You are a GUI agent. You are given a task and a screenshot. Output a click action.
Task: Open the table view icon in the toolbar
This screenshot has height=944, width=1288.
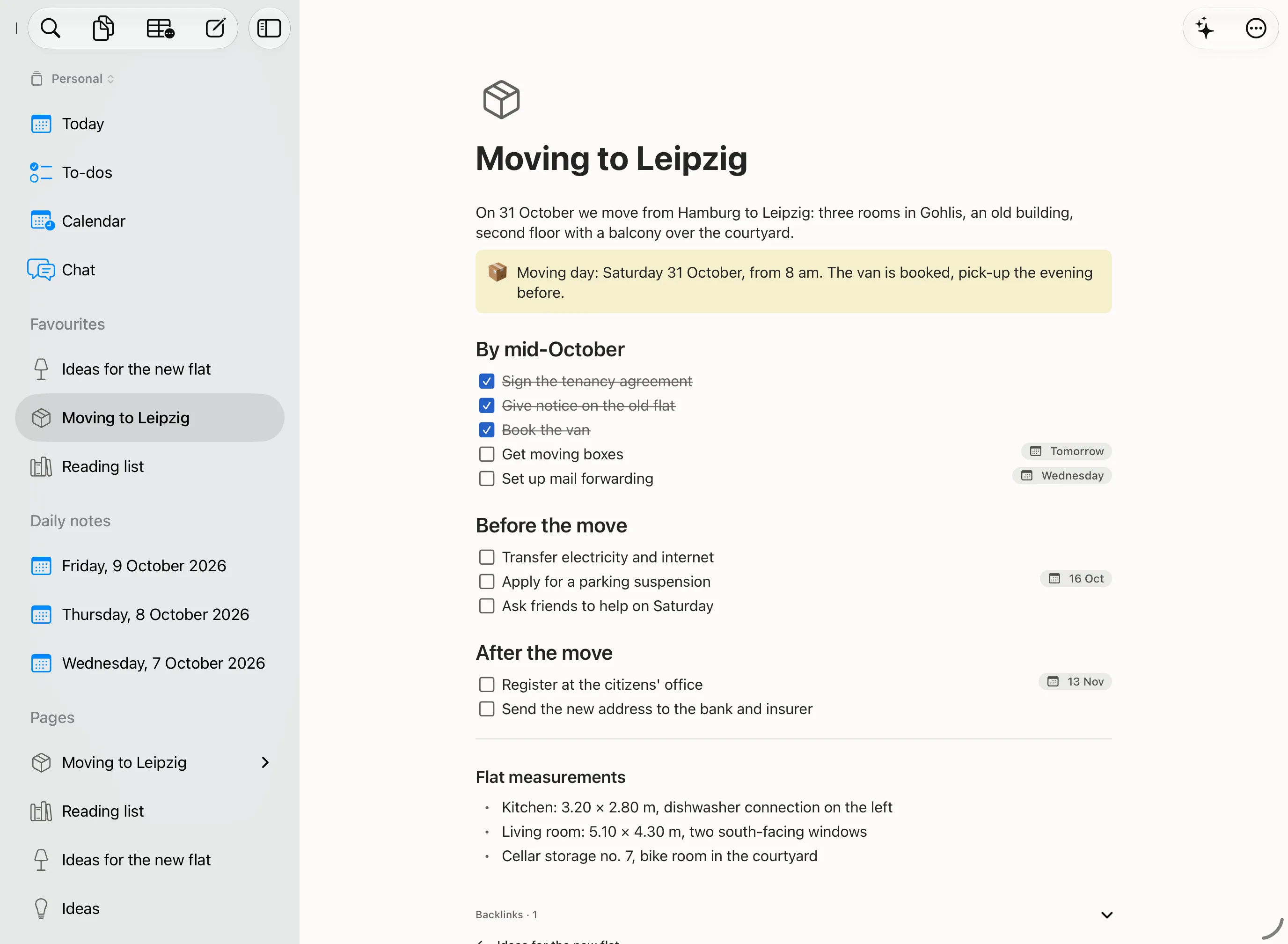(160, 28)
